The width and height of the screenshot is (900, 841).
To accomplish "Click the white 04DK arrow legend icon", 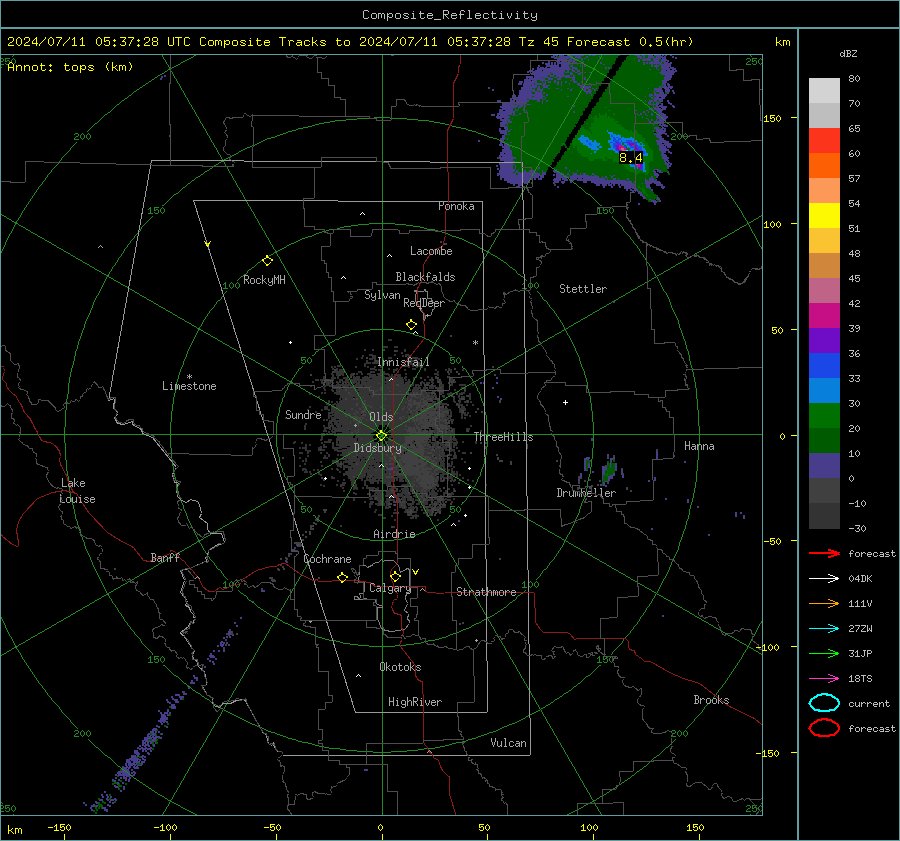I will pos(824,579).
